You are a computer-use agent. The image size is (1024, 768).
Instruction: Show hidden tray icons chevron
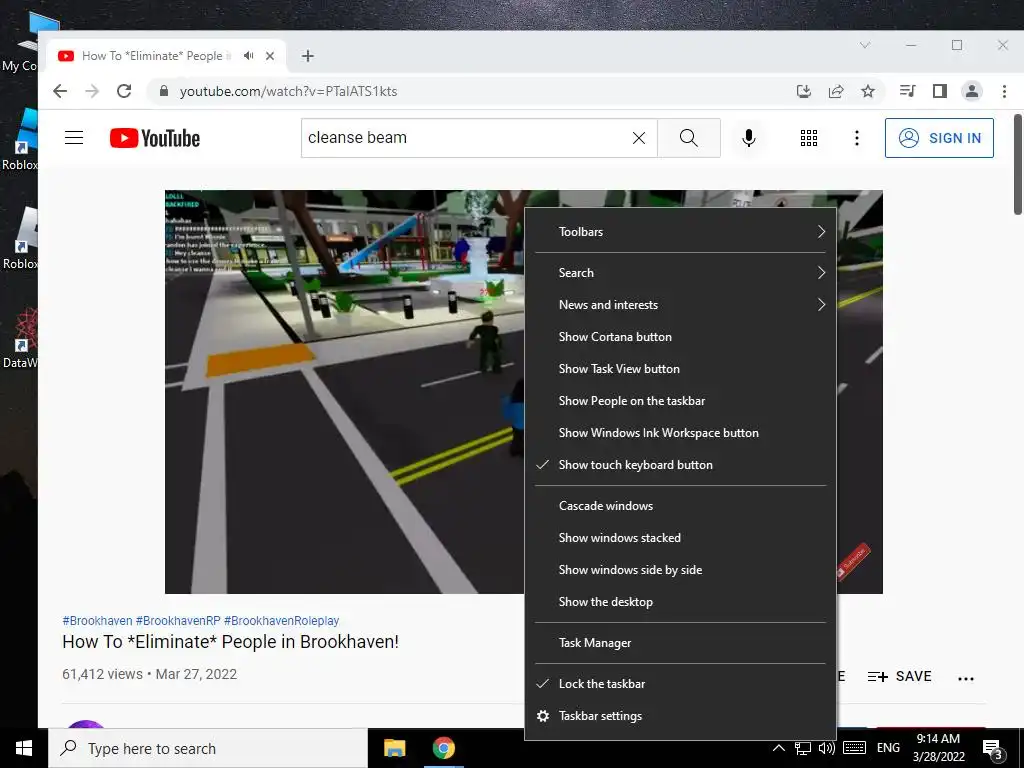coord(778,748)
